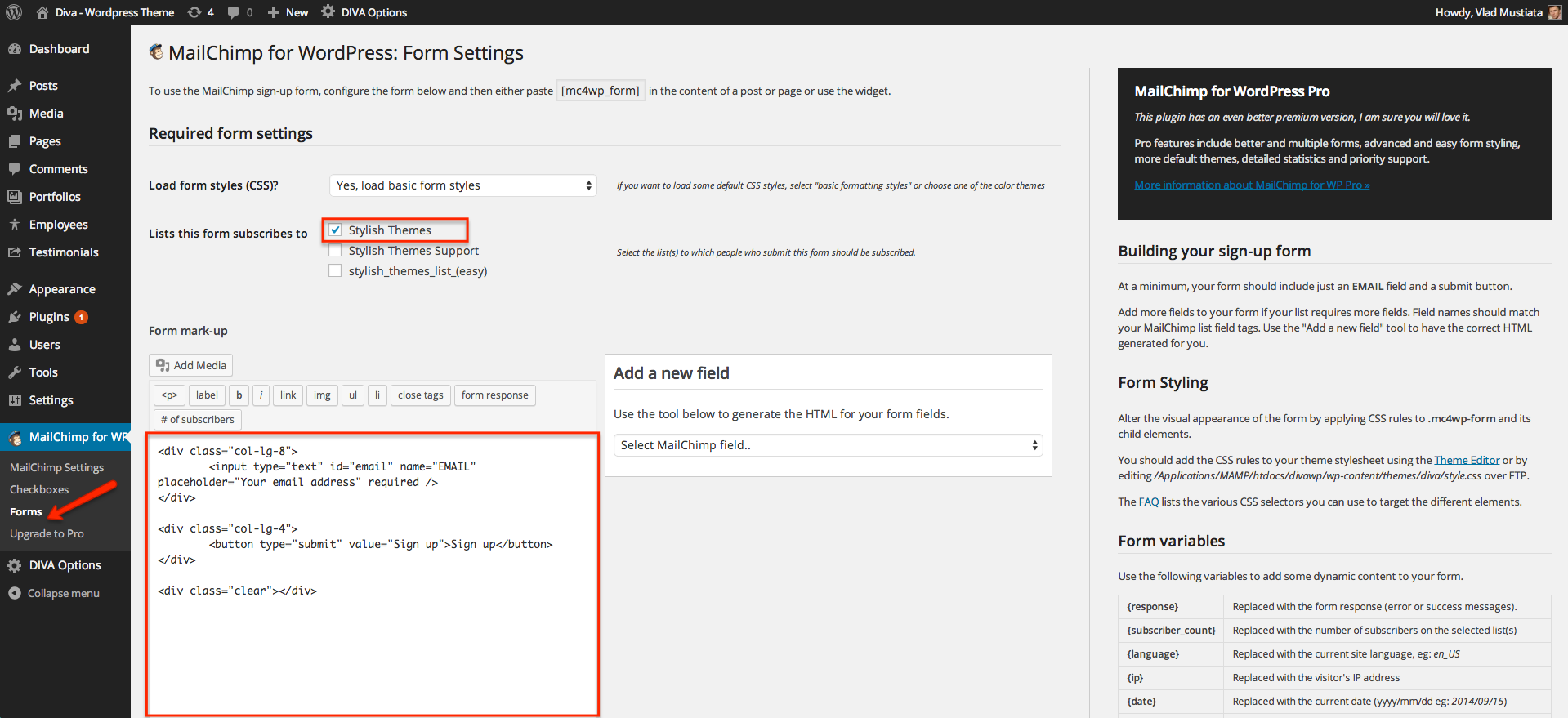Follow the MailChimp for WP Pro info link

[1252, 185]
